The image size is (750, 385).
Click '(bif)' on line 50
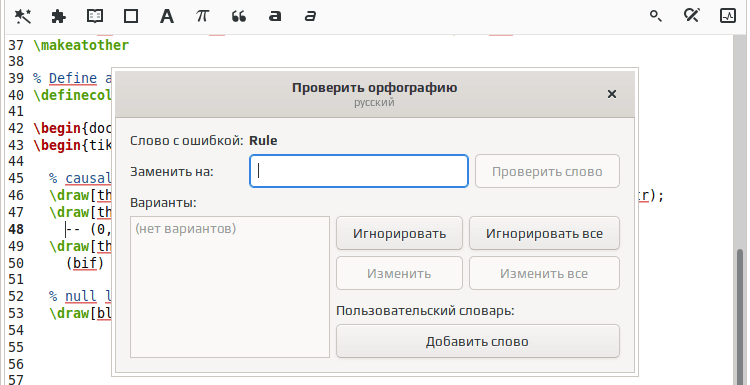tap(85, 263)
